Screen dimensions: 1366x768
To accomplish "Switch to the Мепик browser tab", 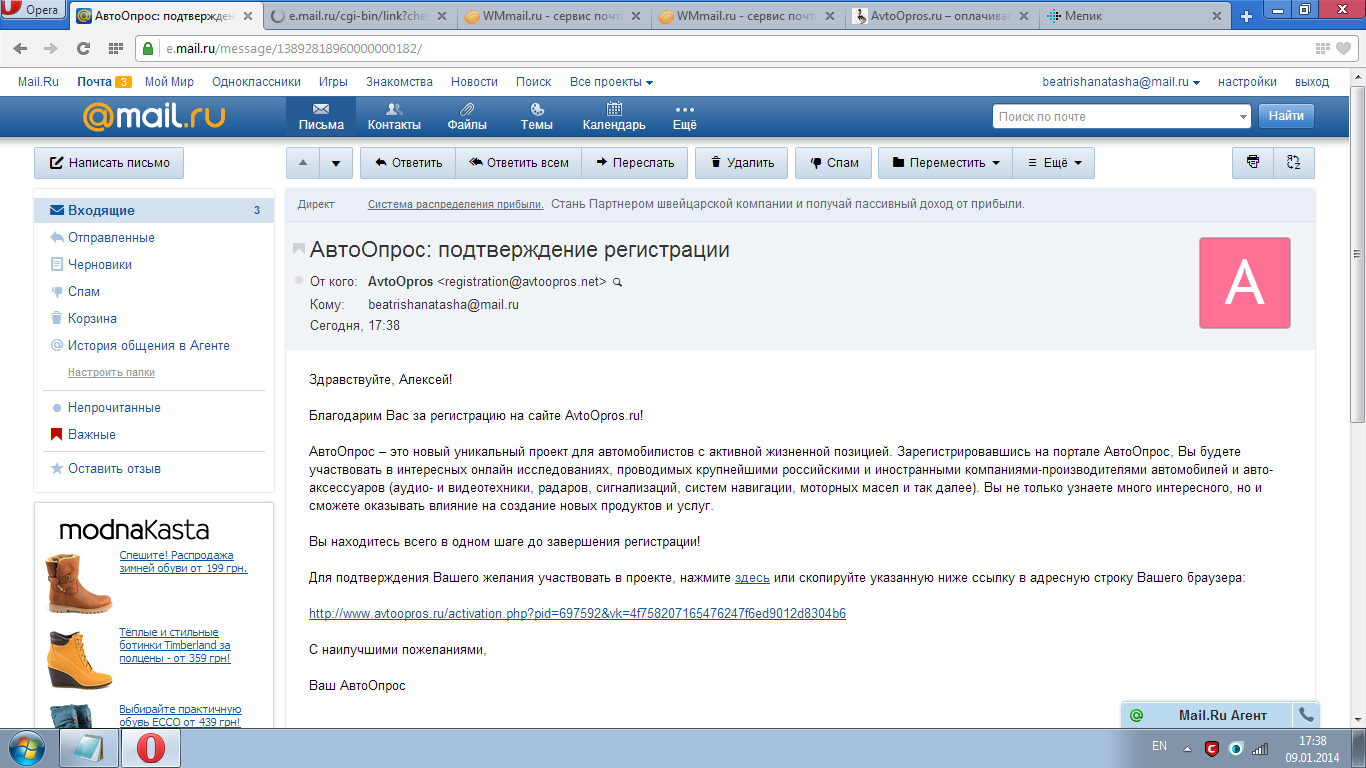I will [x=1133, y=17].
